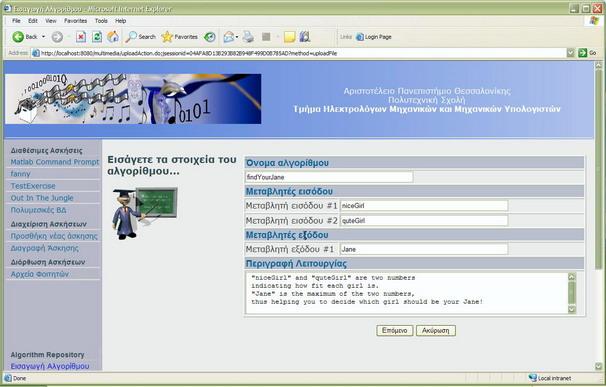Click the yellow folder icon in toolbar

[289, 37]
